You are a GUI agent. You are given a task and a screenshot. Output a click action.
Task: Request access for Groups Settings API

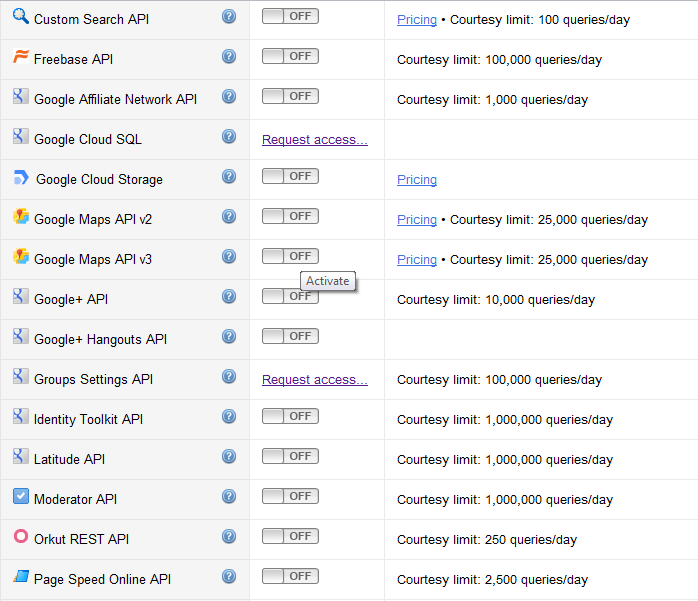315,380
